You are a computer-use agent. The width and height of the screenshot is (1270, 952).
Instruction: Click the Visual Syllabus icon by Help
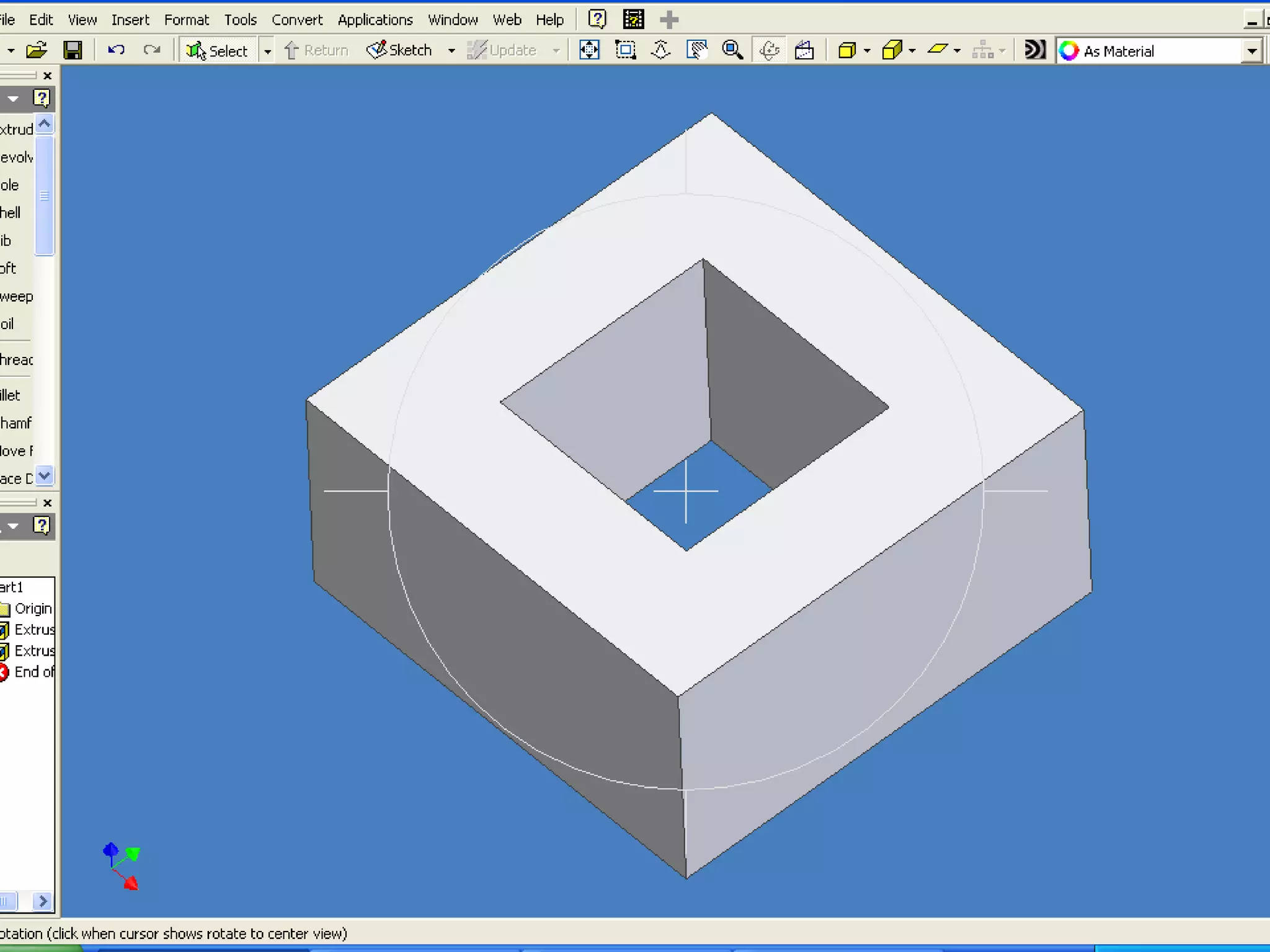[633, 20]
